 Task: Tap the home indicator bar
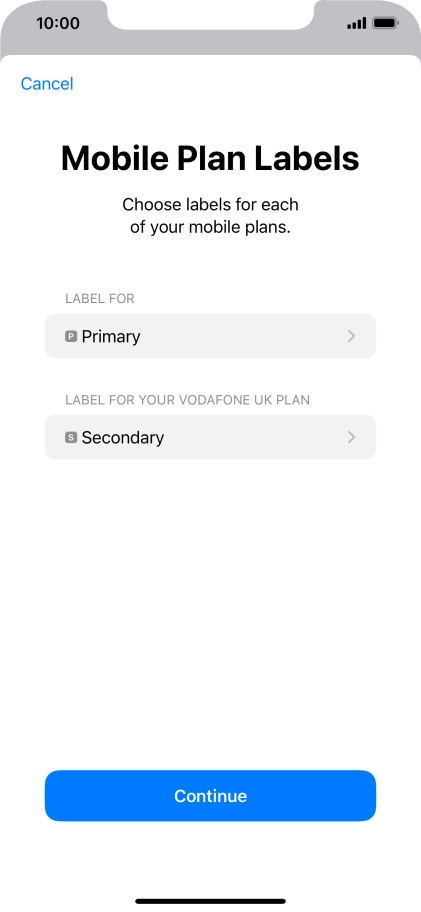click(210, 902)
